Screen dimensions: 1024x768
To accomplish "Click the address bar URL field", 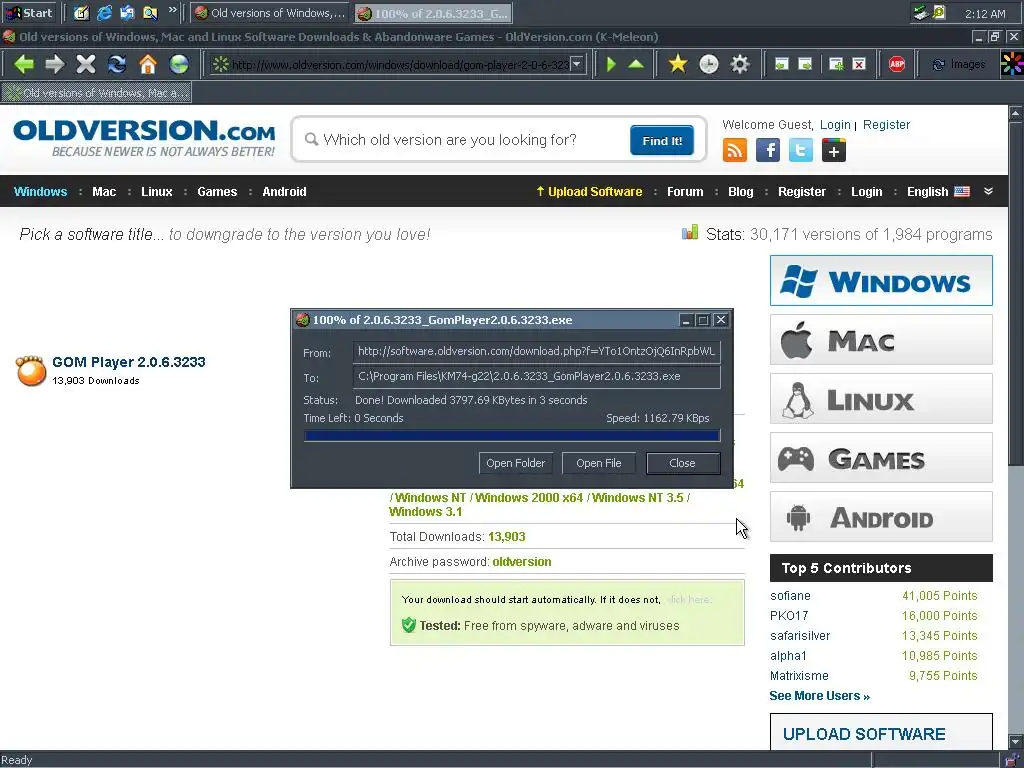I will pyautogui.click(x=400, y=64).
